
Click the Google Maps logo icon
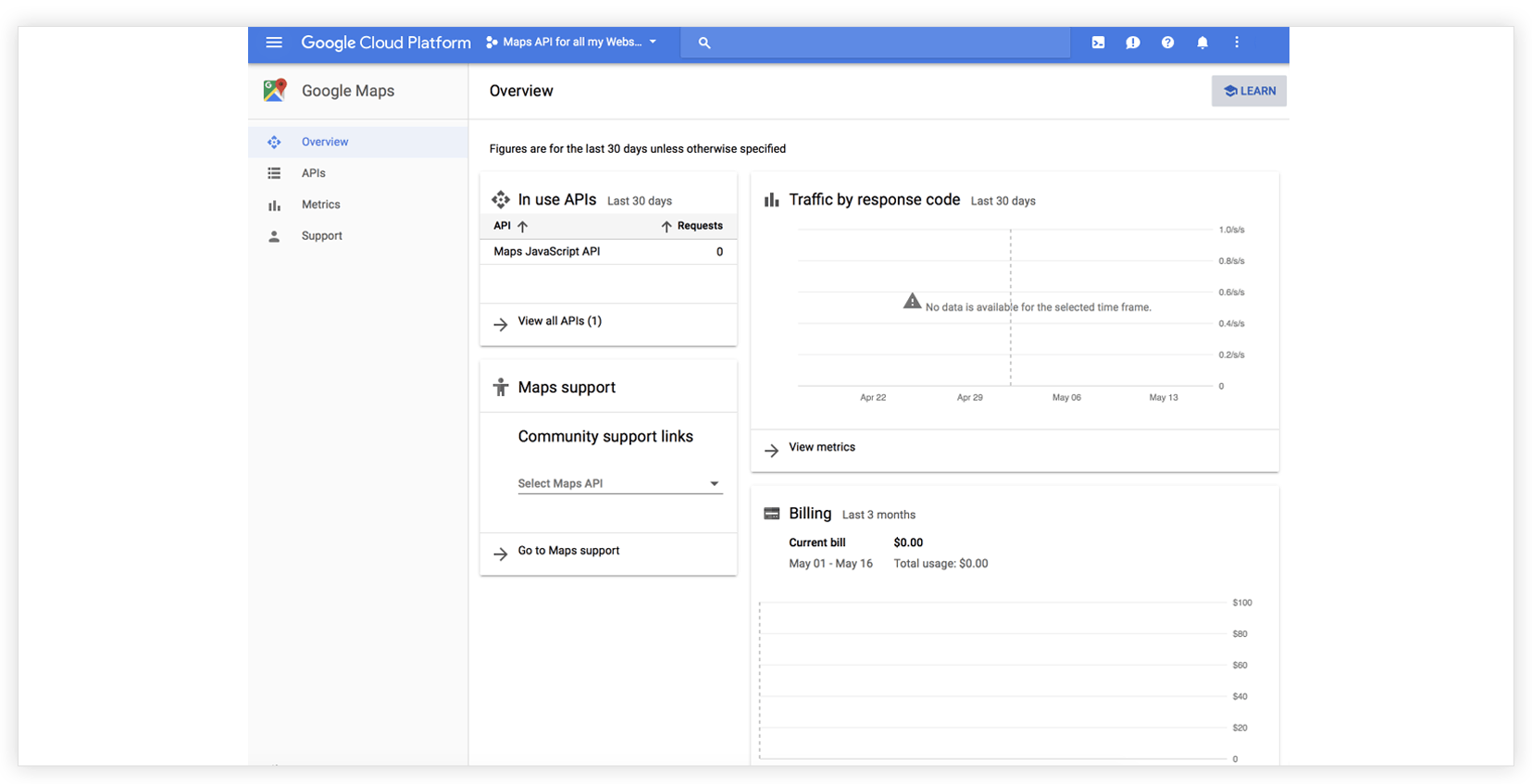coord(275,91)
